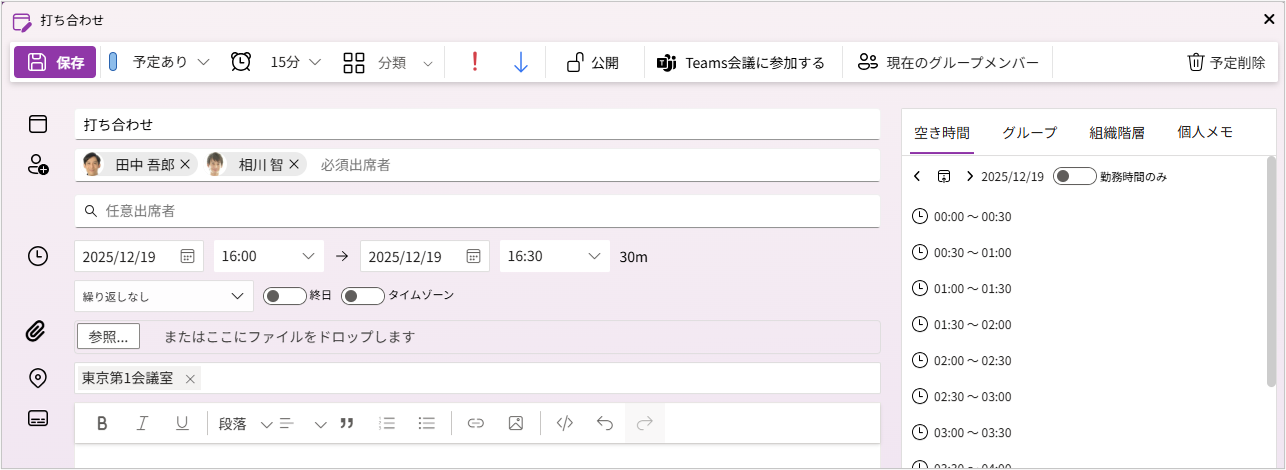Open the 段落 paragraph style dropdown
1286x470 pixels.
[245, 423]
